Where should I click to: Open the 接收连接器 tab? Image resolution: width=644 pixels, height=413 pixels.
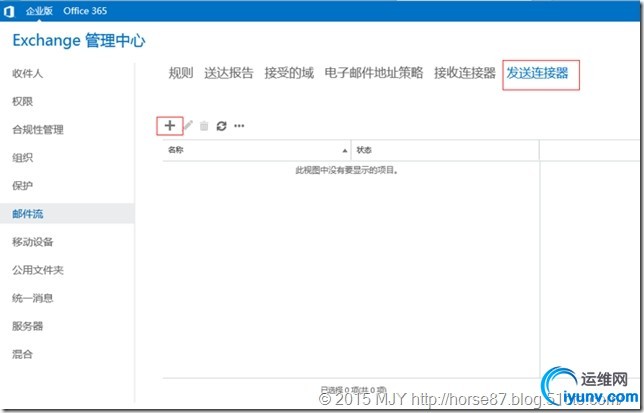[465, 73]
